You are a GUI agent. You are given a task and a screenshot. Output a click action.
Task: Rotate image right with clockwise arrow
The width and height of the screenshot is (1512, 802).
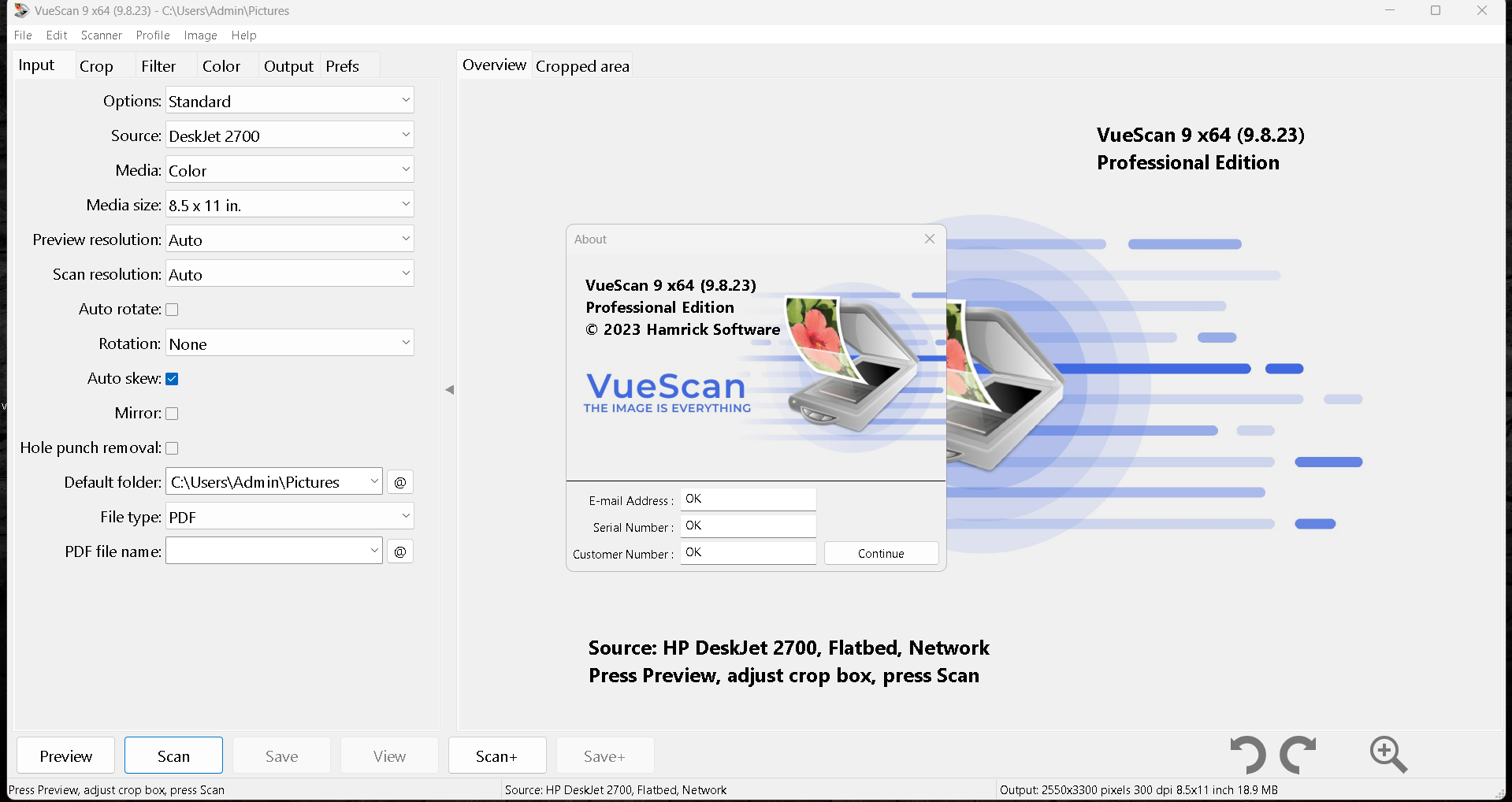[1298, 756]
